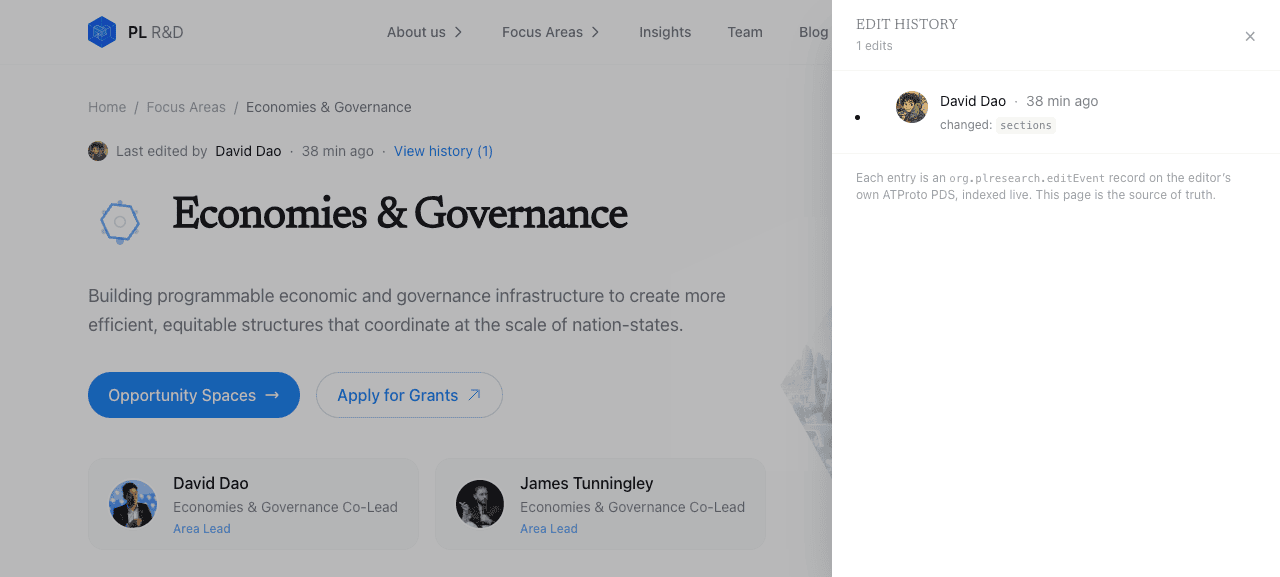The image size is (1280, 577).
Task: Click the sections tag in edit entry
Action: (x=1026, y=125)
